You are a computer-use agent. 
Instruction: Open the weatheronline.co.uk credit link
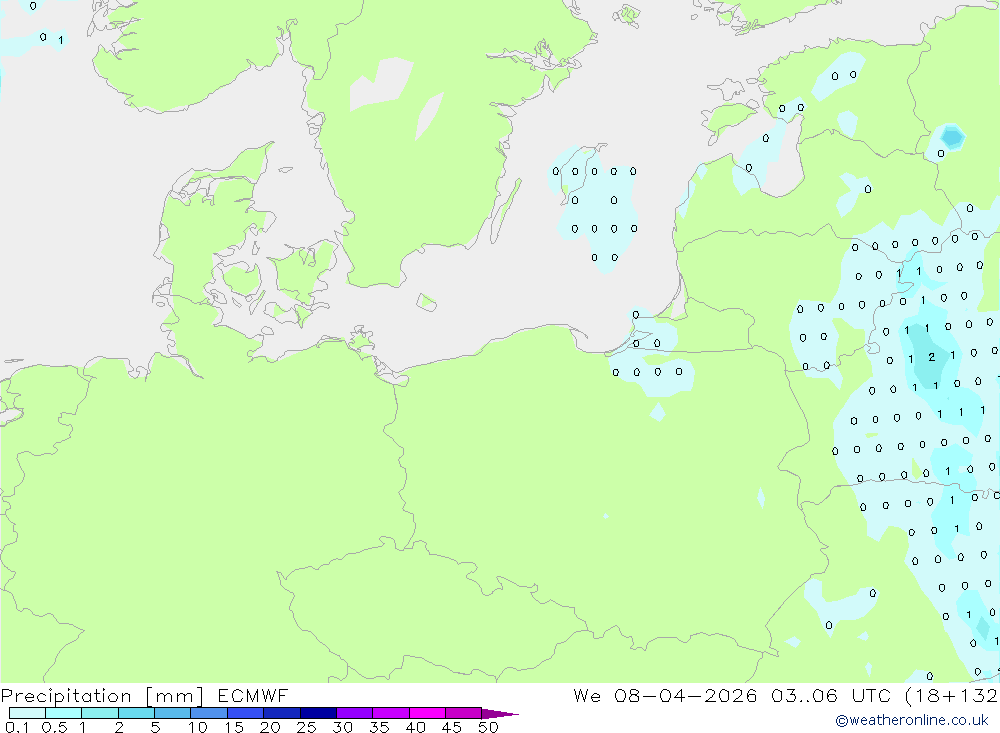[x=912, y=720]
